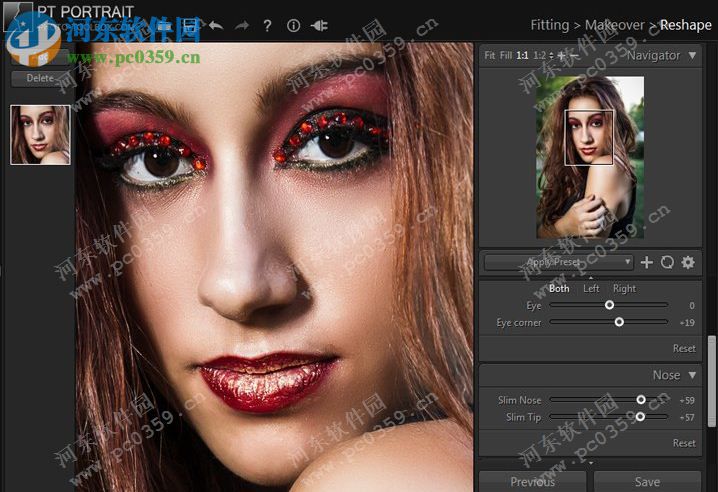Set zoom to 1:2
The image size is (718, 492).
(x=539, y=55)
